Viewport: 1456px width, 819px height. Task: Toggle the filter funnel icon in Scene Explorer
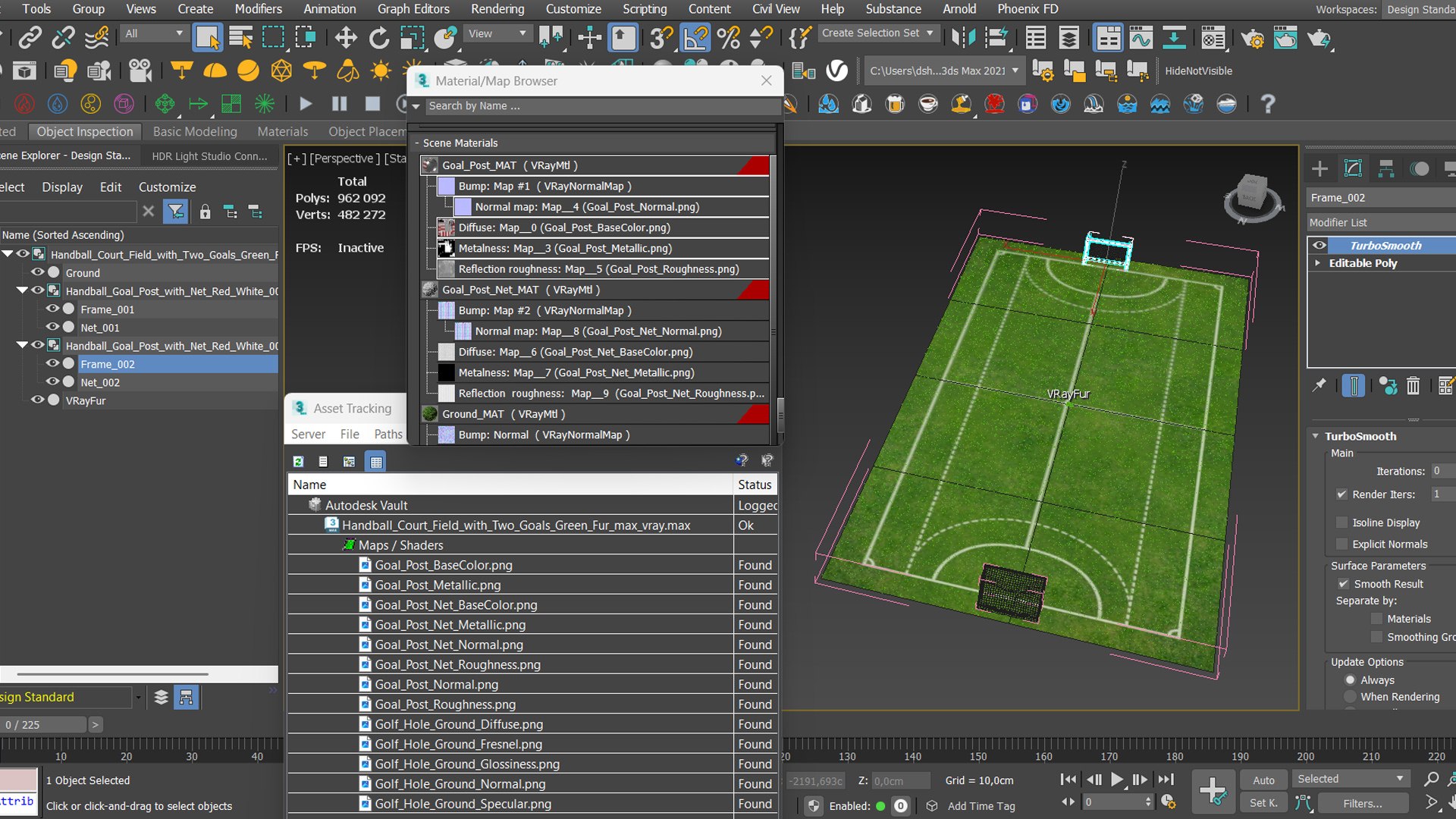click(175, 212)
